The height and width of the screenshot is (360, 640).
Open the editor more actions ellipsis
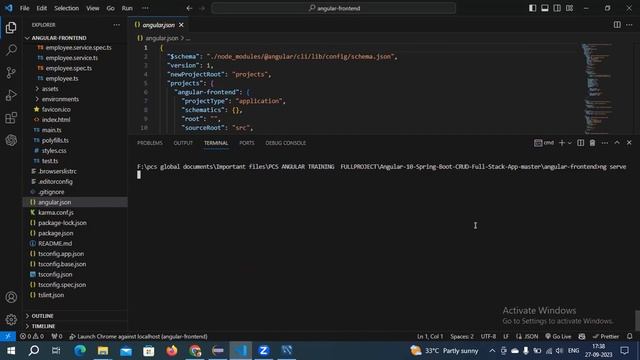[629, 25]
